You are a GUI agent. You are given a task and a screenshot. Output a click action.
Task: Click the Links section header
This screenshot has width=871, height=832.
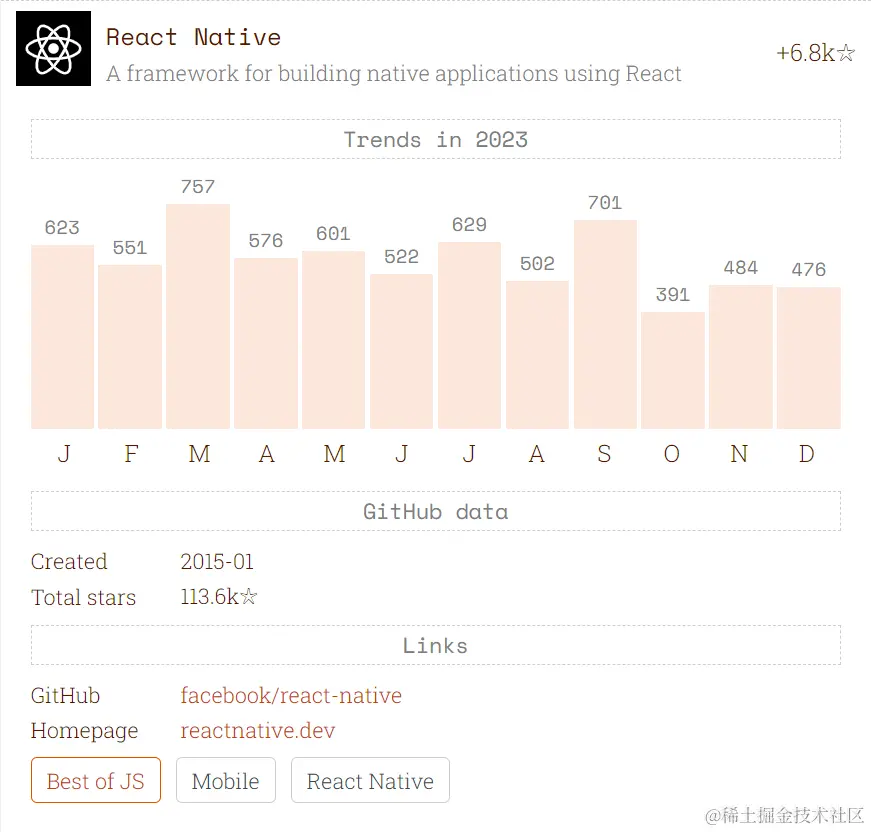point(436,645)
